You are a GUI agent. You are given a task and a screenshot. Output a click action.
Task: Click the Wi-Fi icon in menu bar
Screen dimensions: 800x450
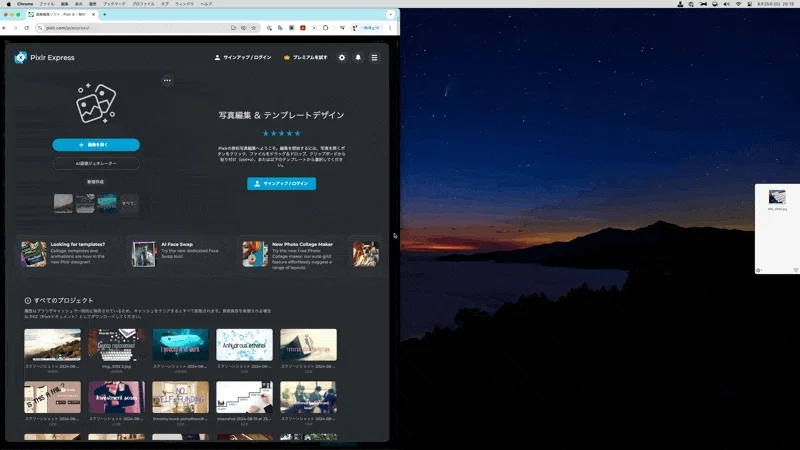coord(738,4)
